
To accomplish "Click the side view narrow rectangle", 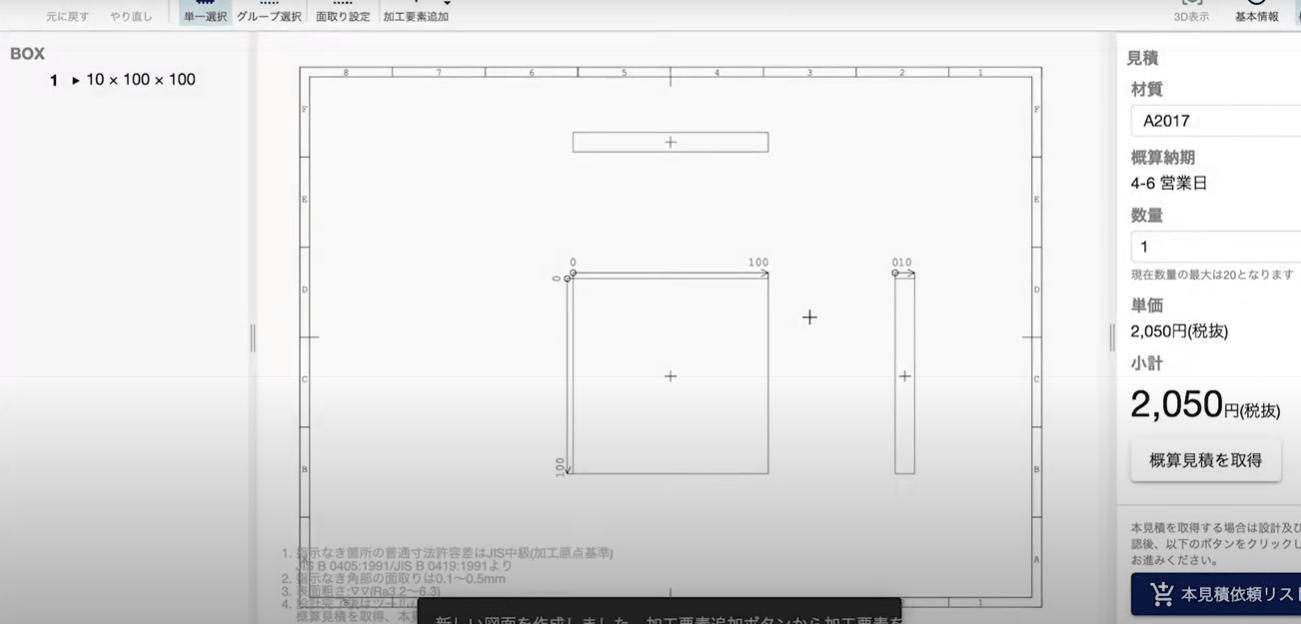I will pyautogui.click(x=904, y=375).
